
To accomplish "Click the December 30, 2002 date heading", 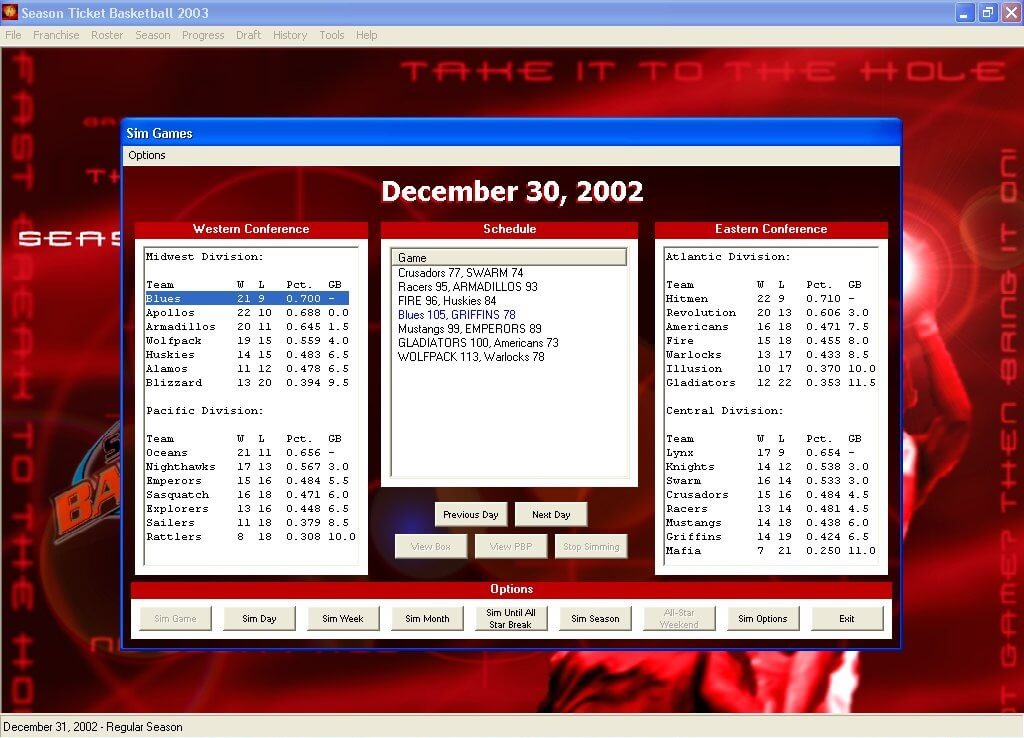I will tap(512, 191).
